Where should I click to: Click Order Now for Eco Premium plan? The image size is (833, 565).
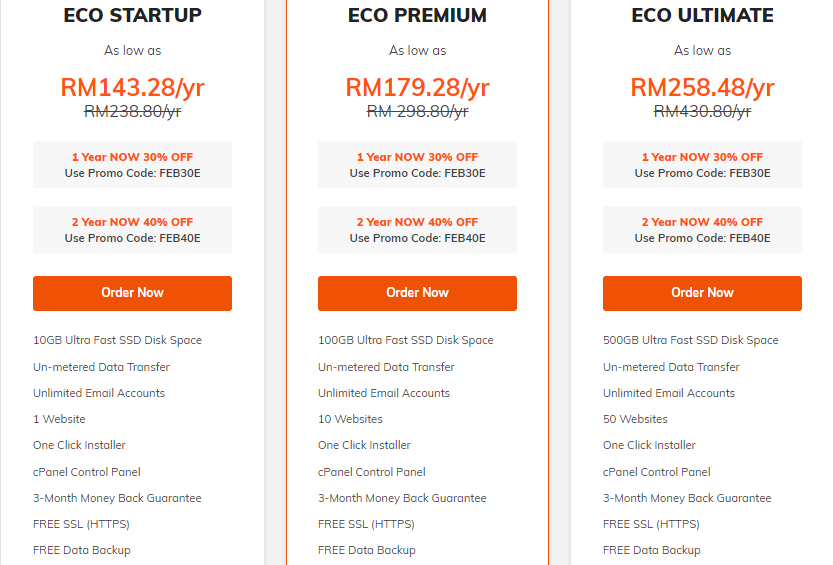pyautogui.click(x=417, y=293)
